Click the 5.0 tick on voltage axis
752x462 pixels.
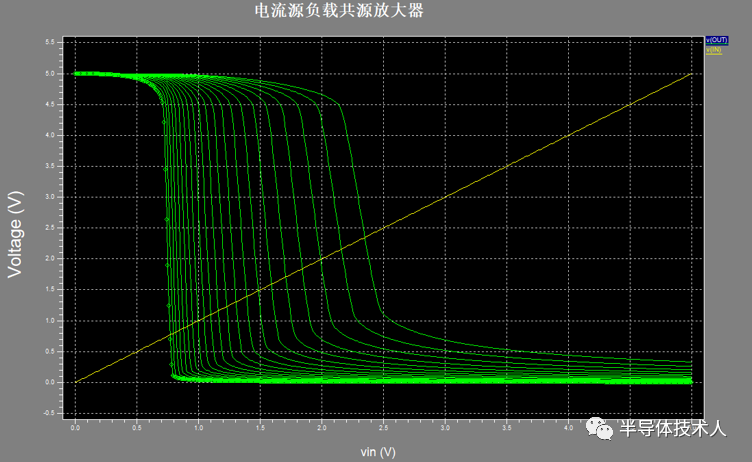50,73
